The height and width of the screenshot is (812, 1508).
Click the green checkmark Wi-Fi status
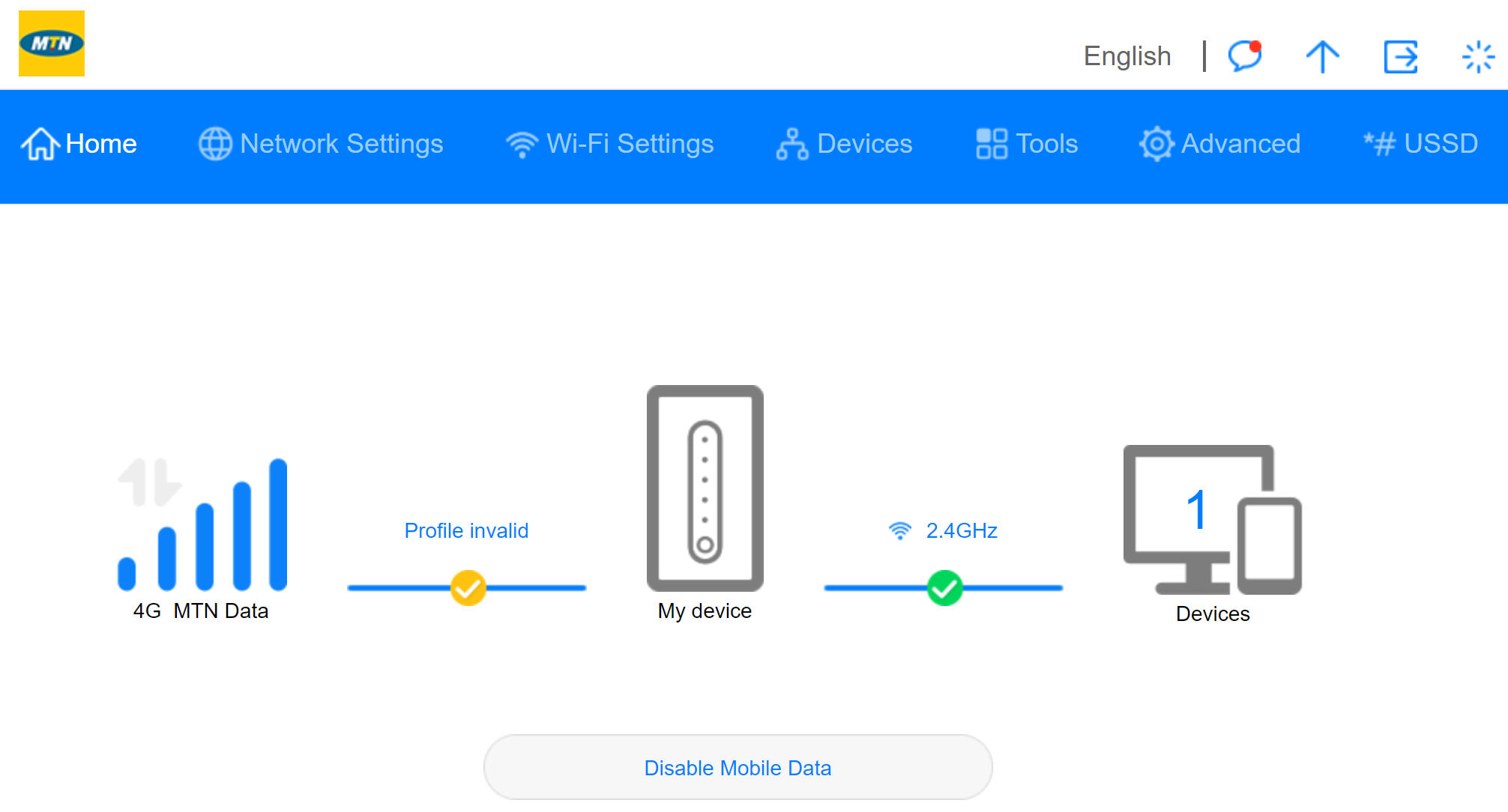944,588
